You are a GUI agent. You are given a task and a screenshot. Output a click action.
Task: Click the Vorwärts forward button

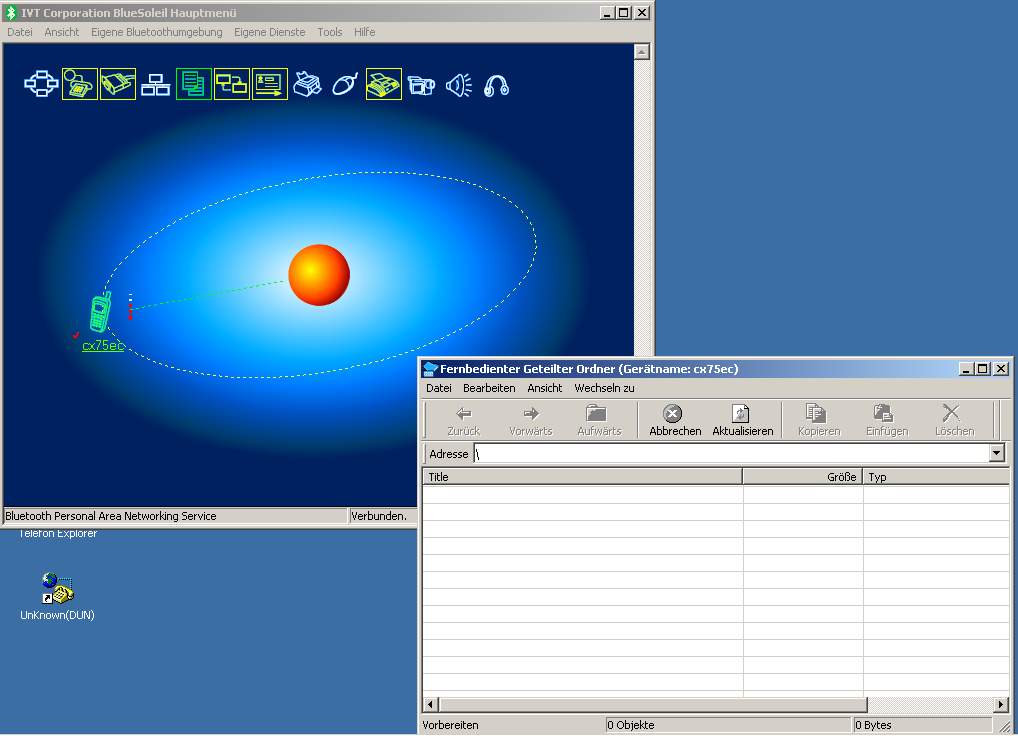coord(530,420)
